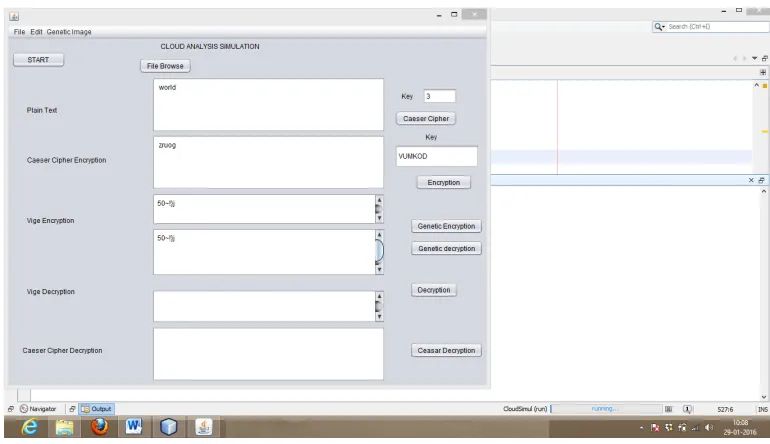This screenshot has width=770, height=444.
Task: Switch to the Output tab
Action: pos(96,409)
